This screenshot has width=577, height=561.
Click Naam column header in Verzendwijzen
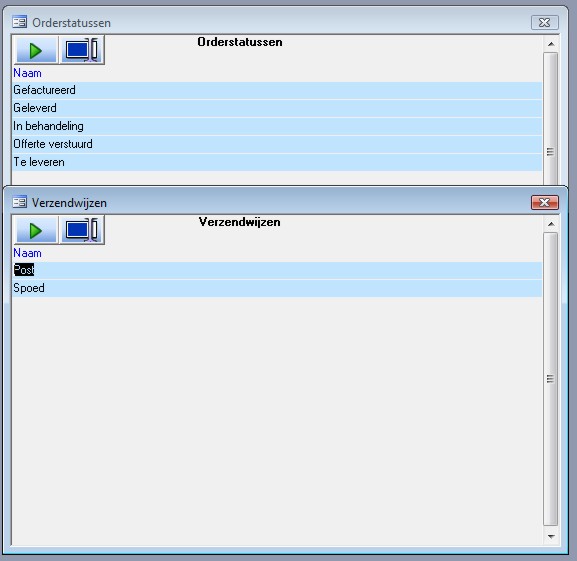coord(27,253)
